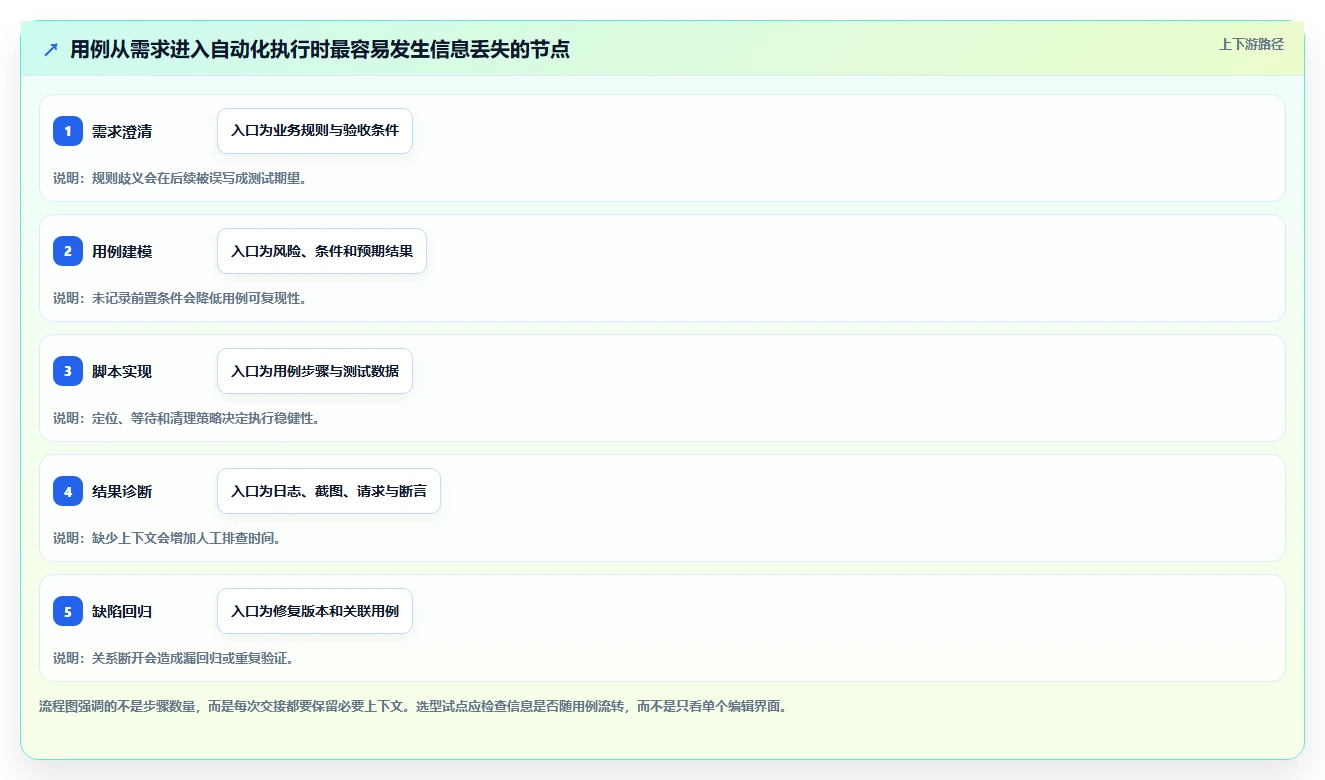
Task: Click the 入口为用例步骤与测试数据 chip
Action: coord(315,371)
